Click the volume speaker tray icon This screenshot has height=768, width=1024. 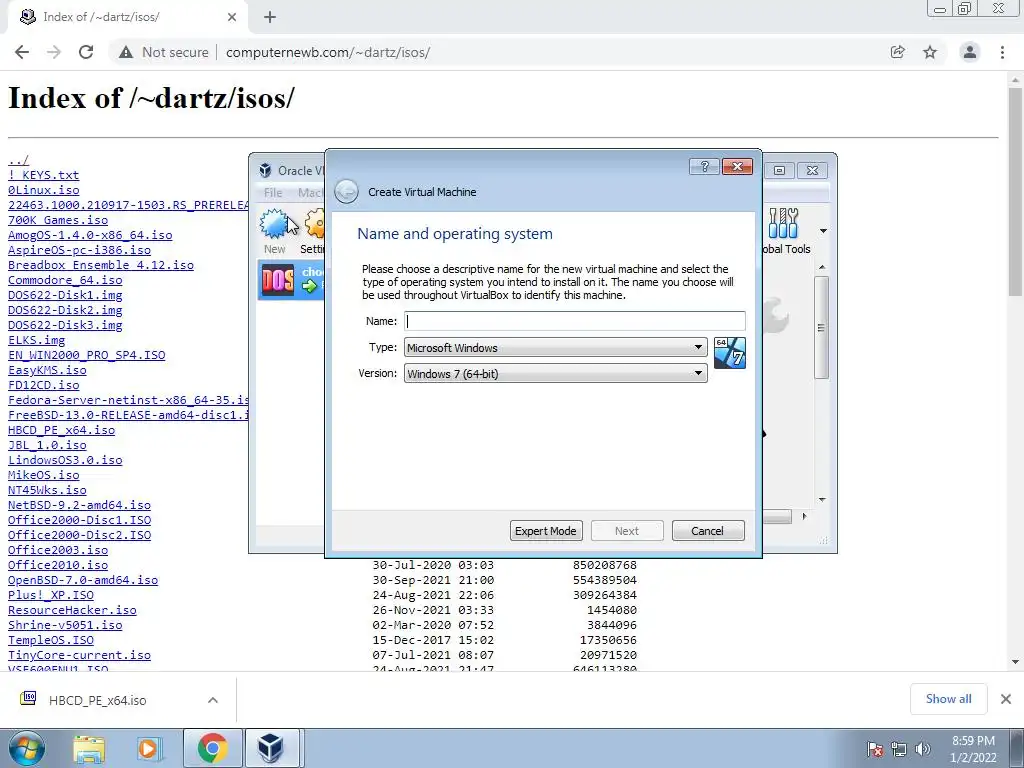click(922, 749)
